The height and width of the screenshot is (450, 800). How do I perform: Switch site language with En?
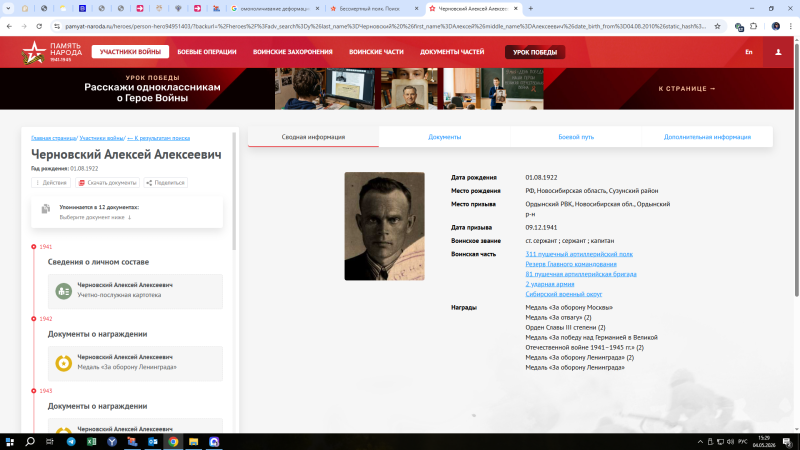pyautogui.click(x=748, y=52)
